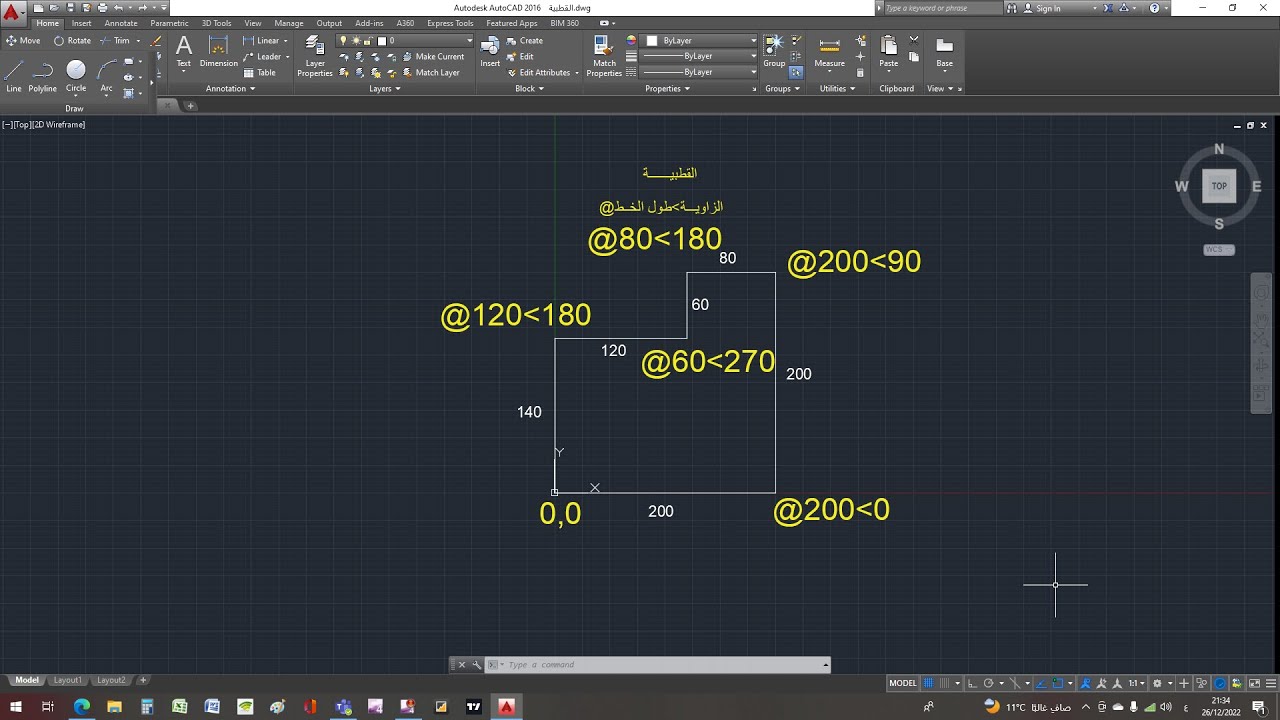This screenshot has width=1280, height=720.
Task: Expand the Properties panel
Action: click(668, 88)
